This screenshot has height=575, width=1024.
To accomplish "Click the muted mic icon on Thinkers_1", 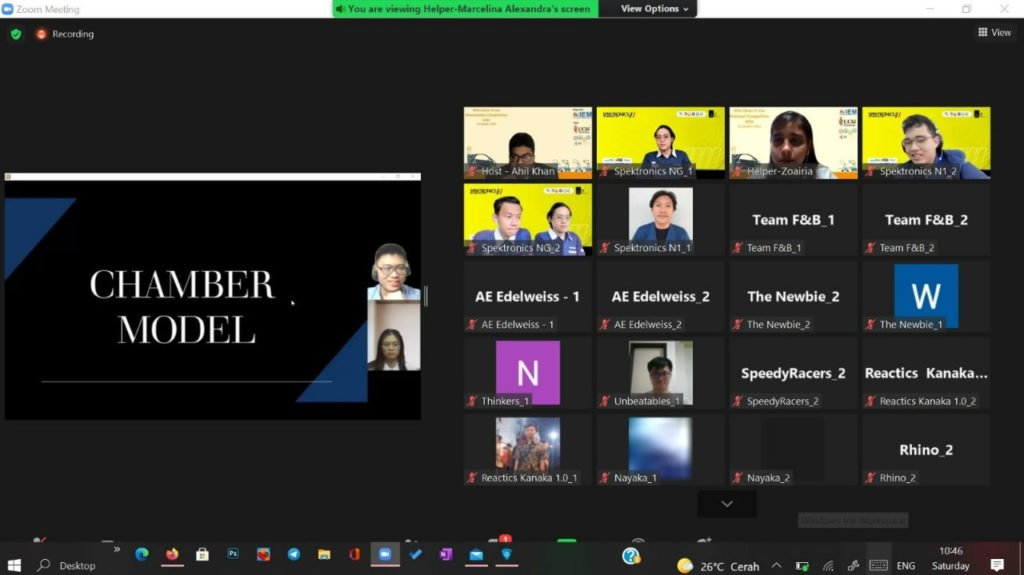I will [x=472, y=401].
